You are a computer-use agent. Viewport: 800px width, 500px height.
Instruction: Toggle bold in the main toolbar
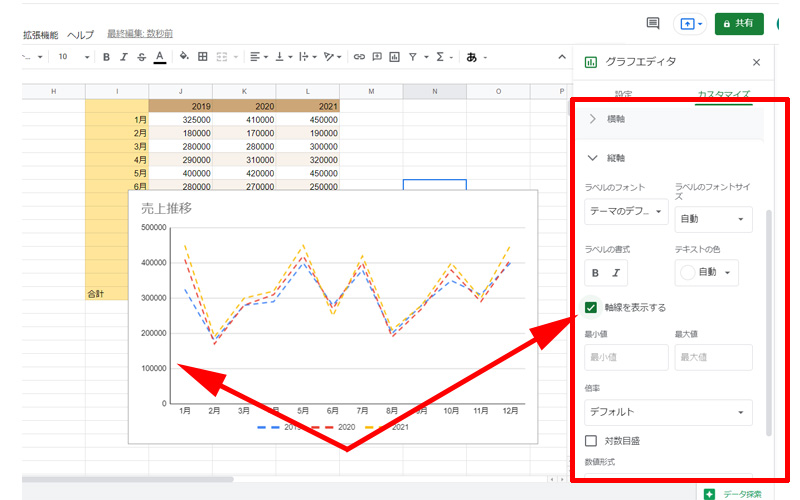(x=106, y=57)
